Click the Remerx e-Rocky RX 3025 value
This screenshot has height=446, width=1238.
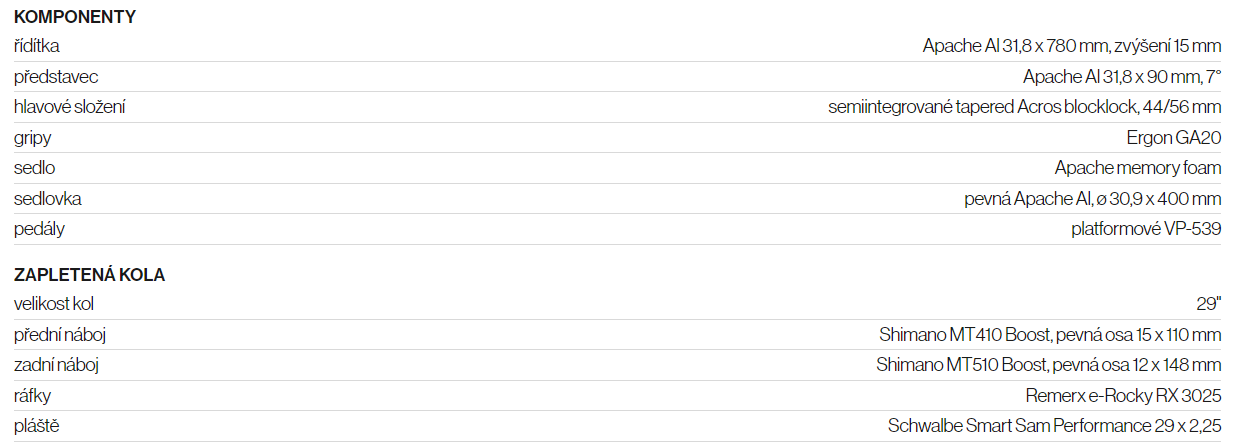(1123, 396)
